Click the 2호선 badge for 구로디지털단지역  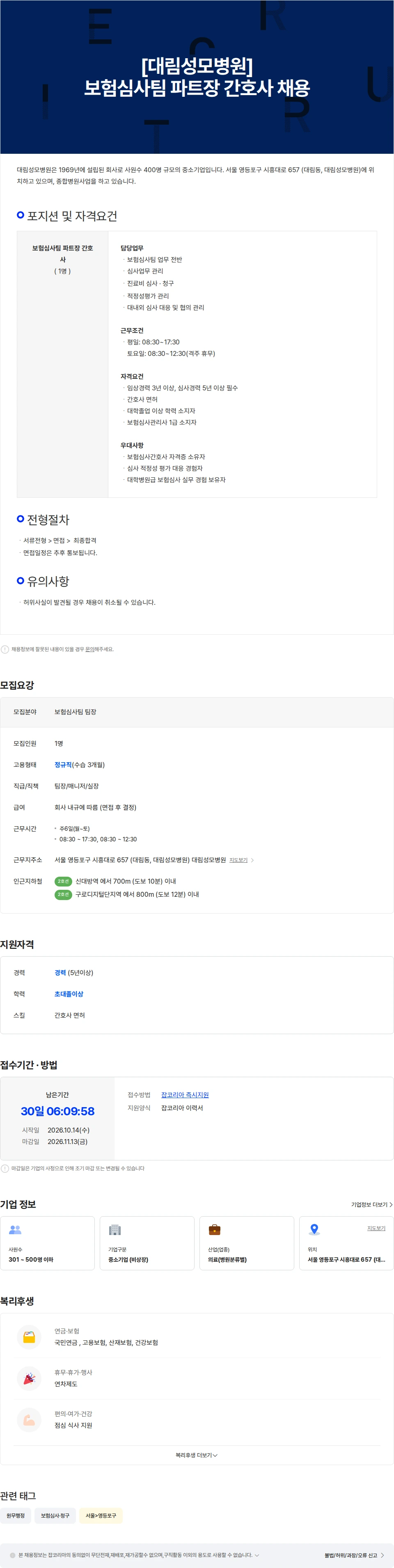pyautogui.click(x=63, y=895)
